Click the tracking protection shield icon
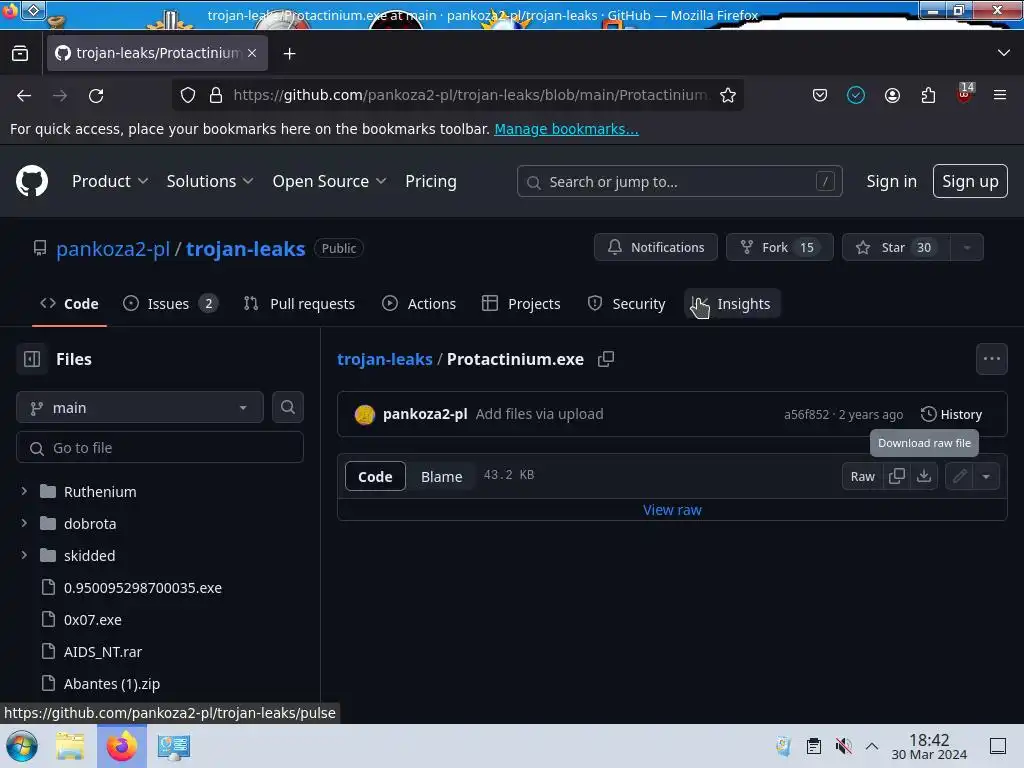This screenshot has height=768, width=1024. (188, 95)
